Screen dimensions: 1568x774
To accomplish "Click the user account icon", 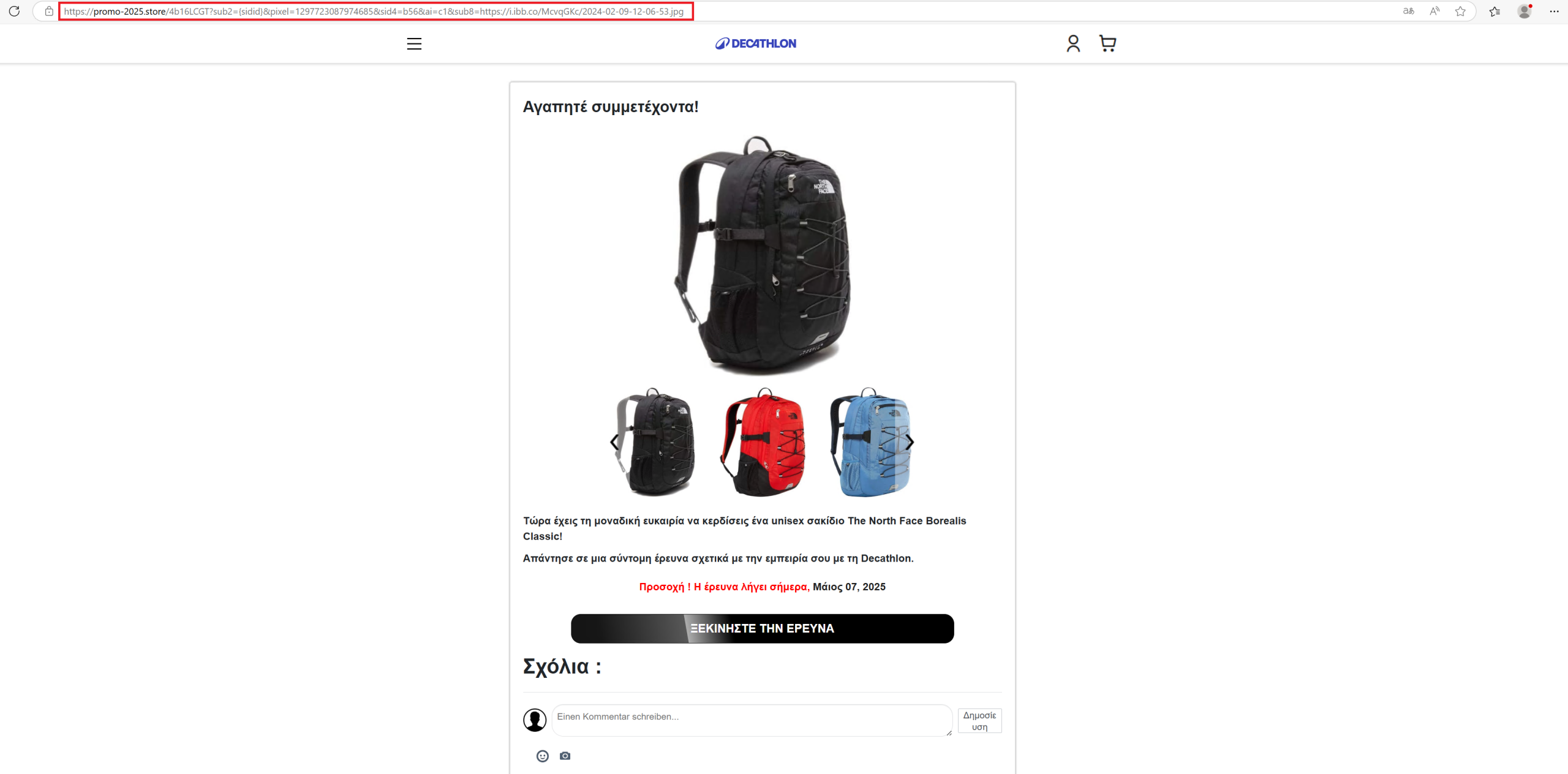I will (1073, 43).
